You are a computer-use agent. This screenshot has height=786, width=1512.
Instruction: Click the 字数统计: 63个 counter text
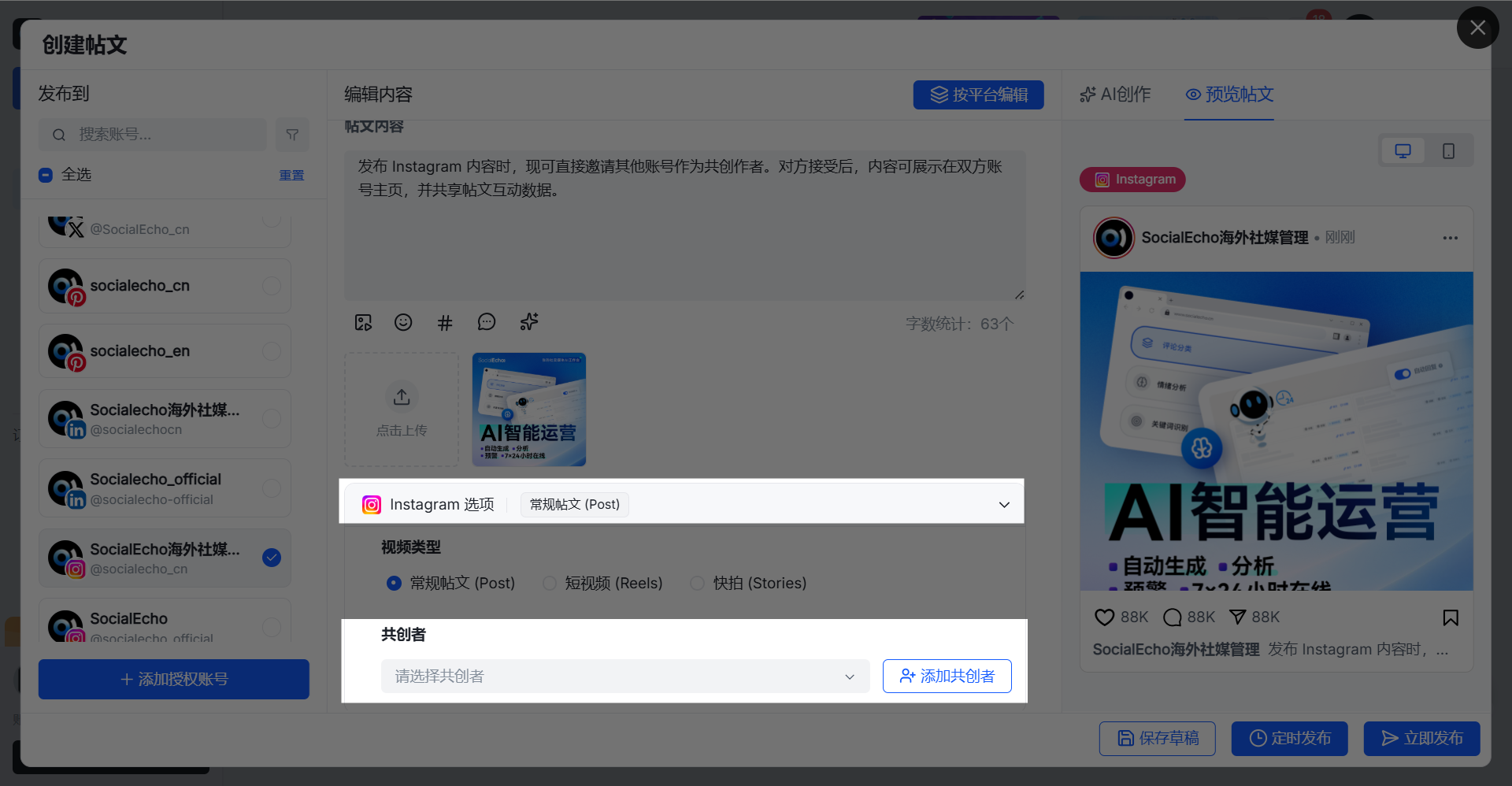pyautogui.click(x=960, y=324)
